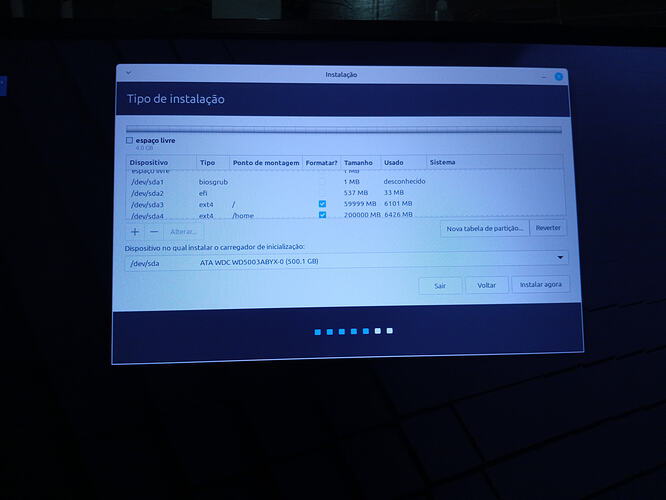Image resolution: width=666 pixels, height=500 pixels.
Task: Close the Instalação window
Action: [559, 76]
